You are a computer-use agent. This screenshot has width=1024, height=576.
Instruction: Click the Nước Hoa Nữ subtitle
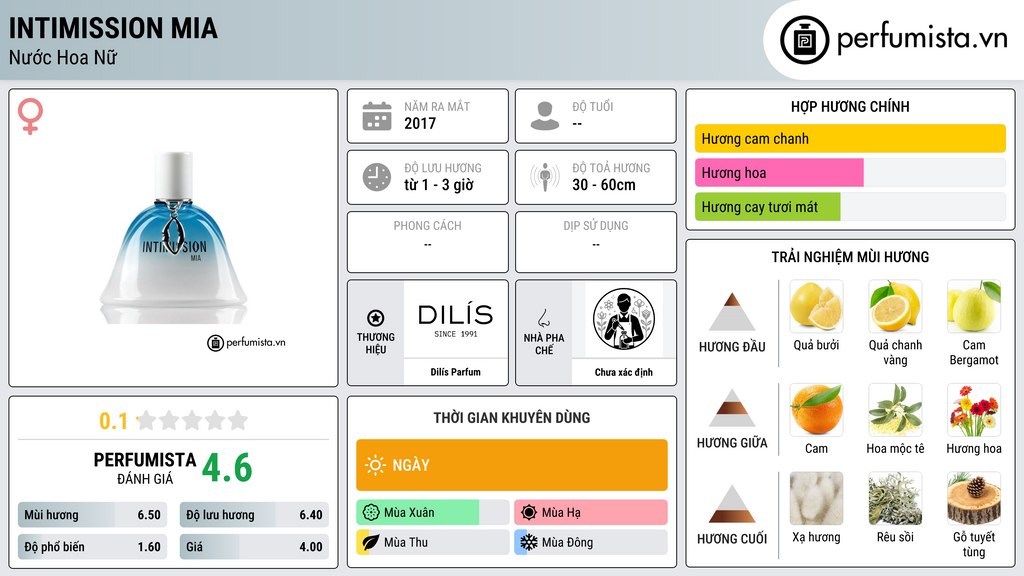[63, 57]
